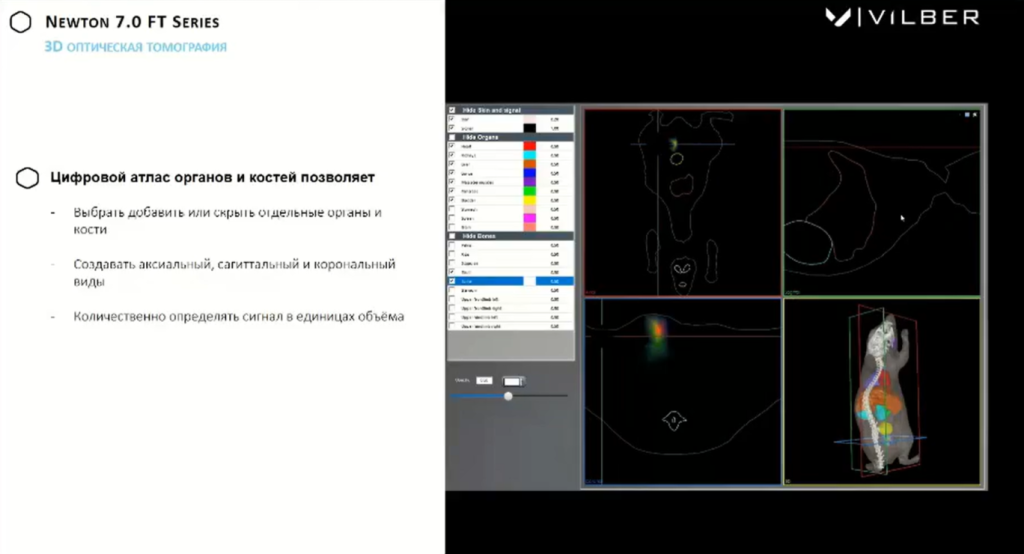Viewport: 1024px width, 554px height.
Task: Click the opacity slider handle
Action: pos(508,396)
